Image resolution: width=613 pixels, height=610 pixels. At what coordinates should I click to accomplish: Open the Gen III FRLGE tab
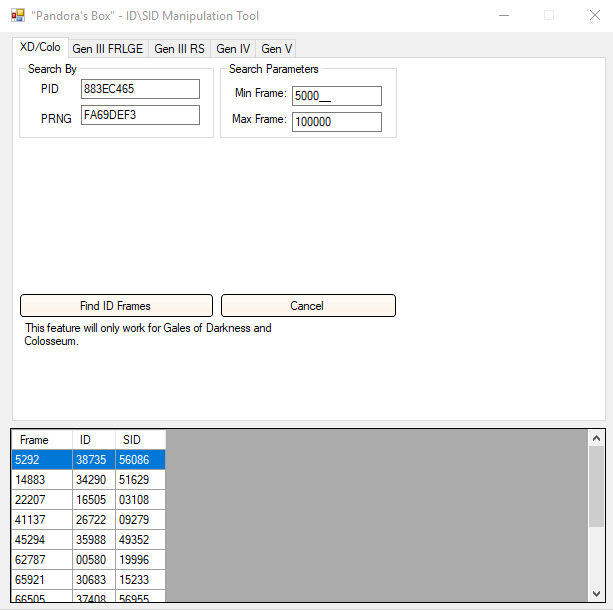(108, 49)
